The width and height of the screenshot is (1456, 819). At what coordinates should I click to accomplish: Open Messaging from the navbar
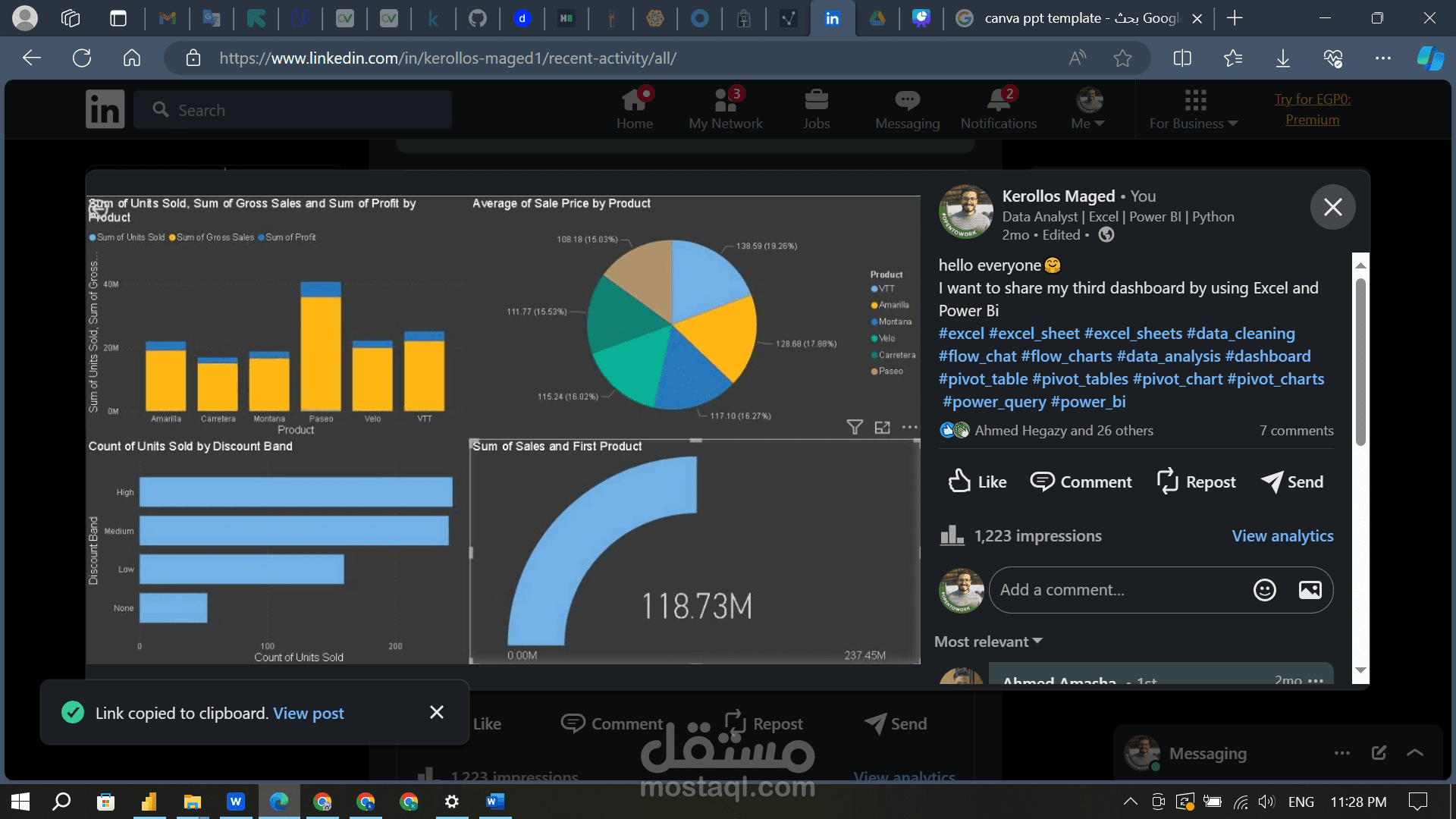(x=907, y=109)
